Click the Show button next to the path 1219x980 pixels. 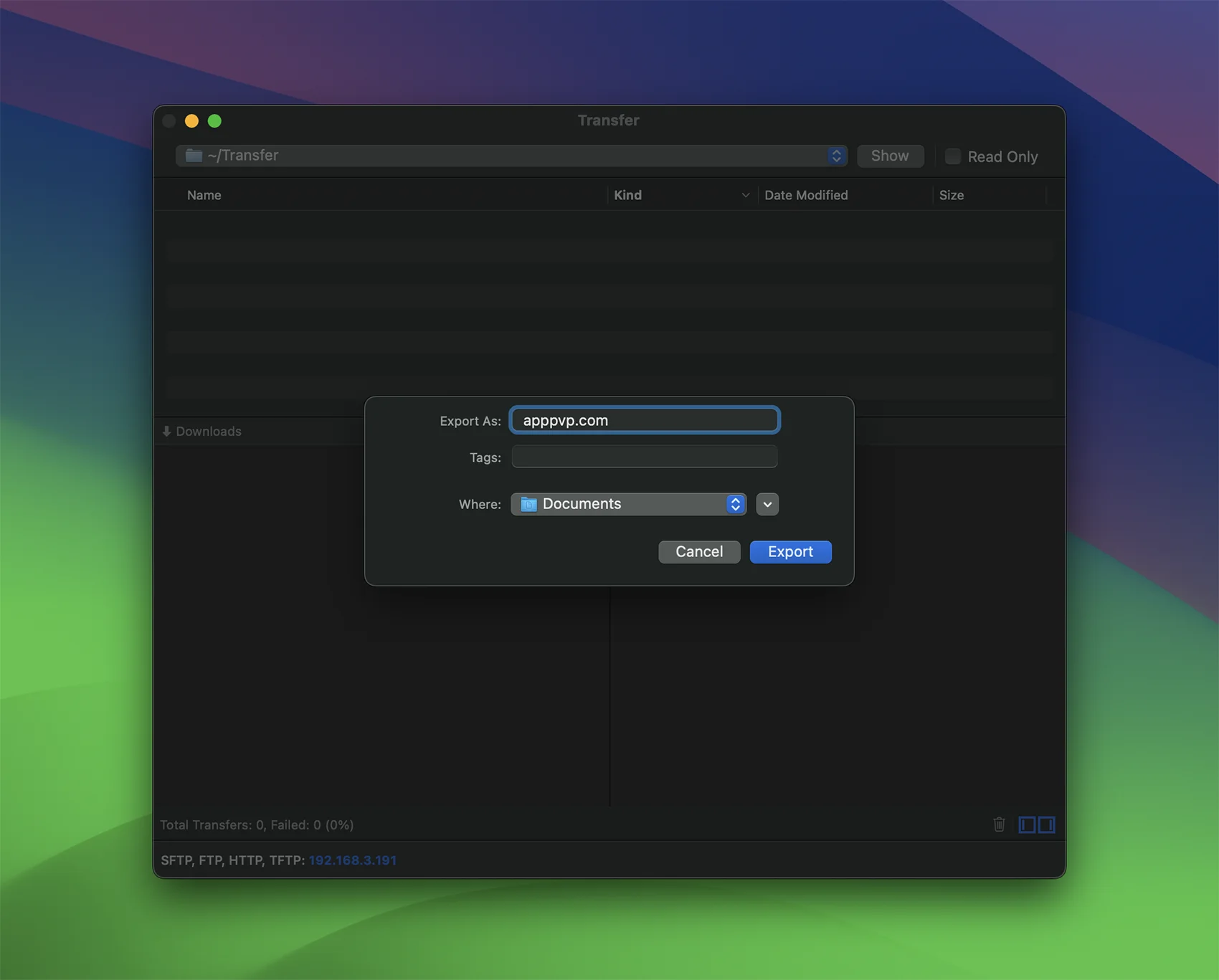pos(890,156)
